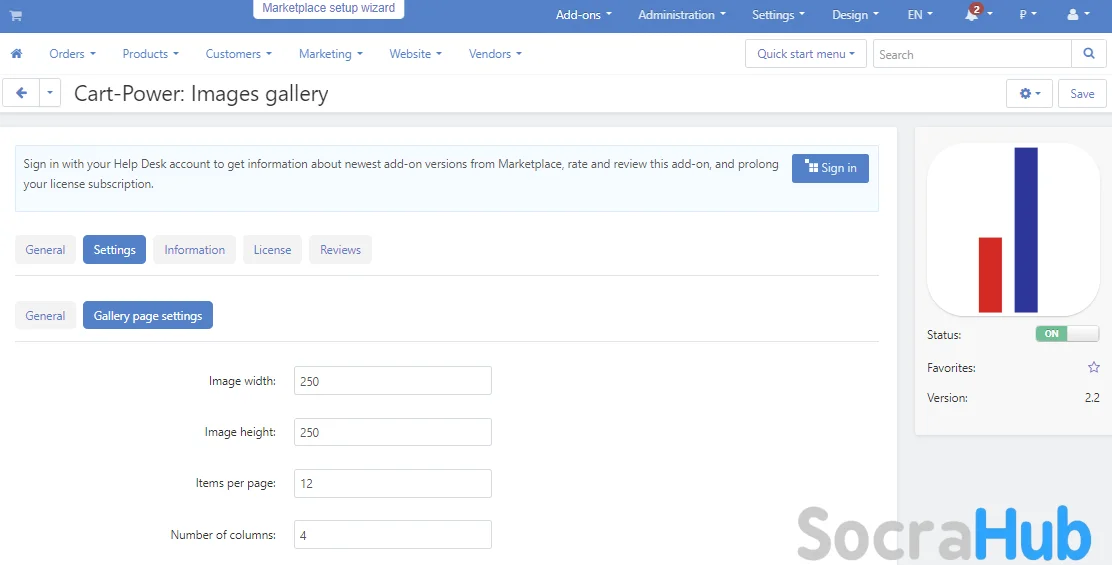The image size is (1112, 565).
Task: Expand the EN language selector
Action: 919,15
